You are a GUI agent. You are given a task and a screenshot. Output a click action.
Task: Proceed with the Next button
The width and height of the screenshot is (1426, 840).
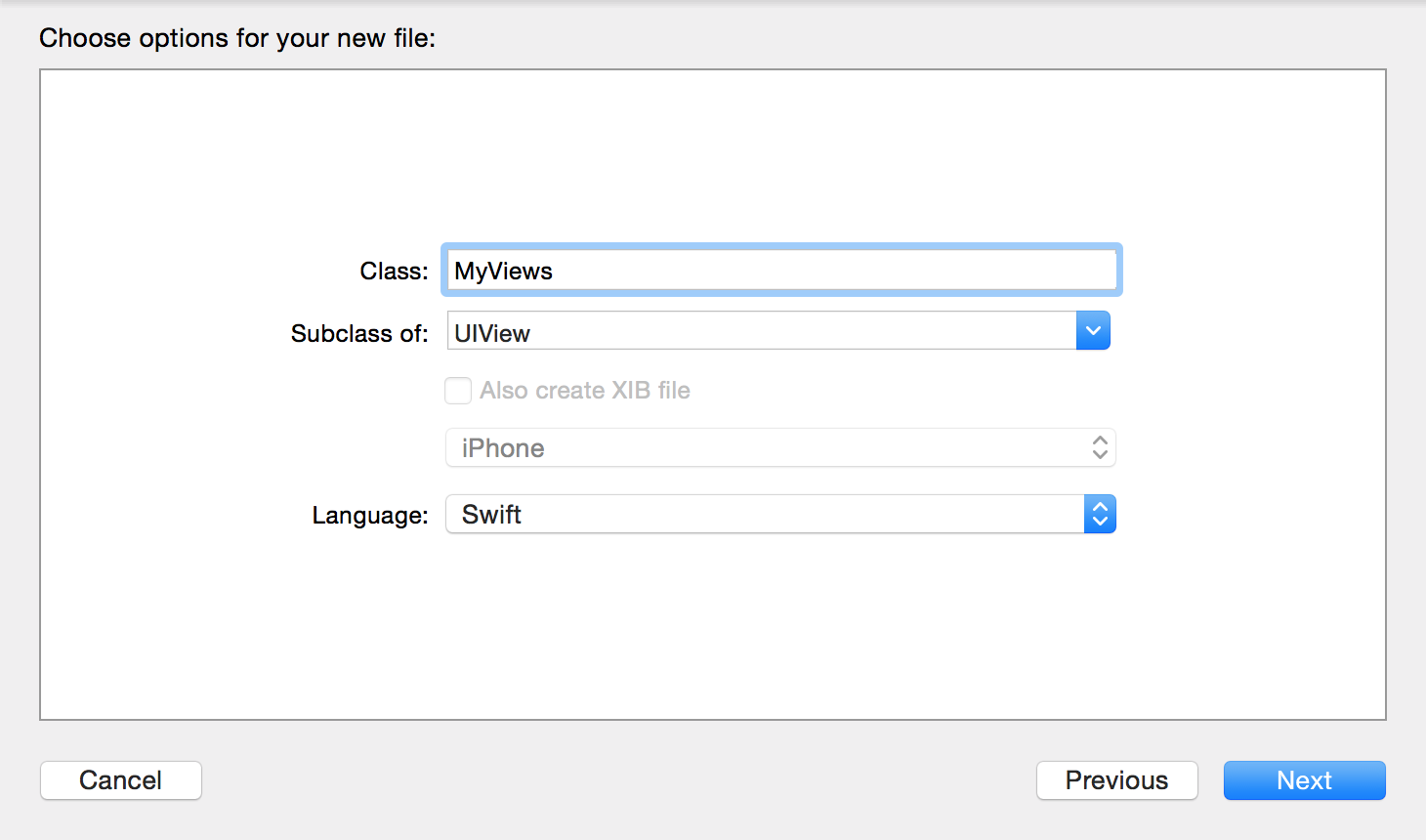(x=1305, y=780)
